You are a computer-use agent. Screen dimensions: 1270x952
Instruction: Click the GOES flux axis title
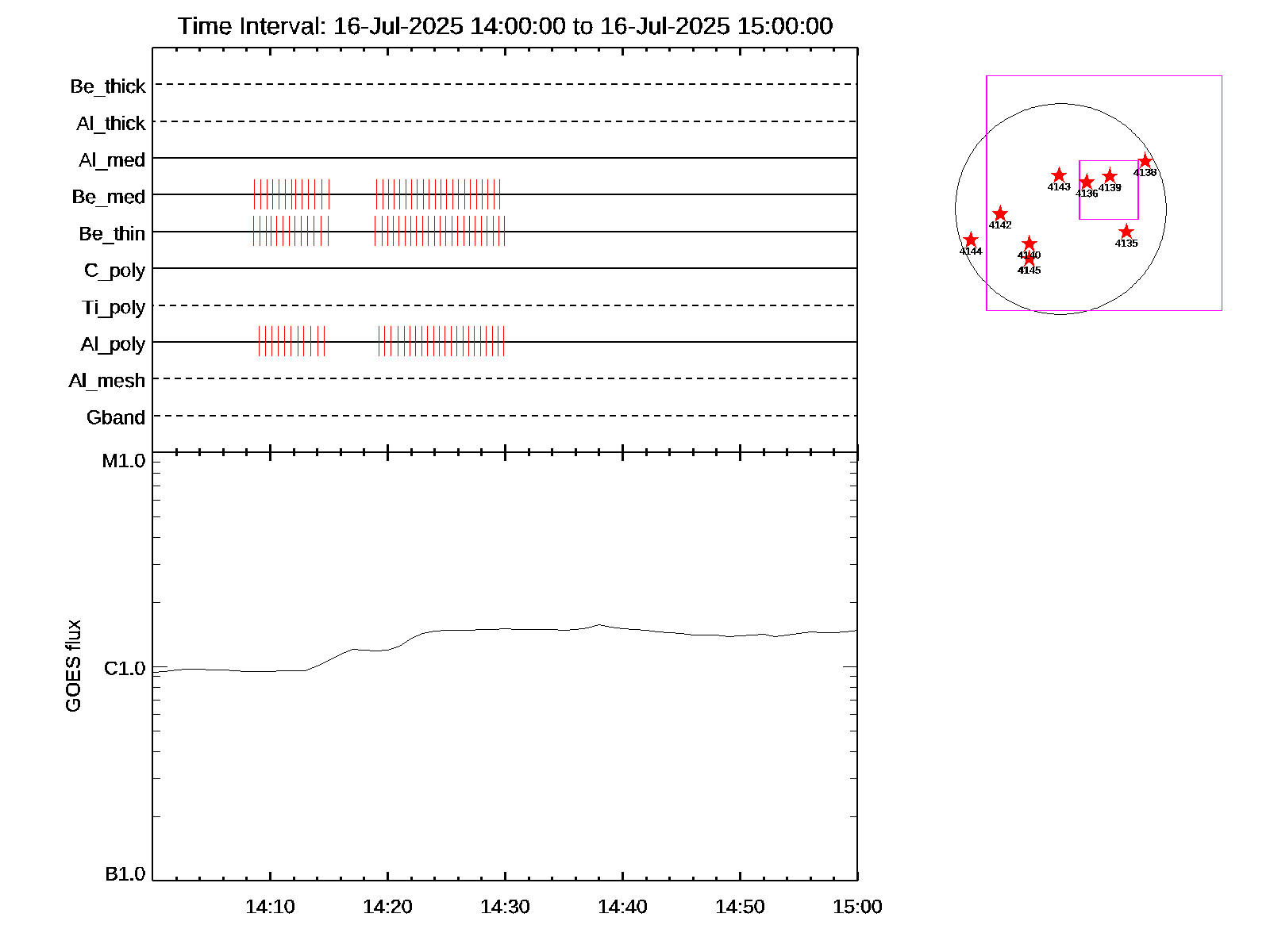pyautogui.click(x=73, y=666)
